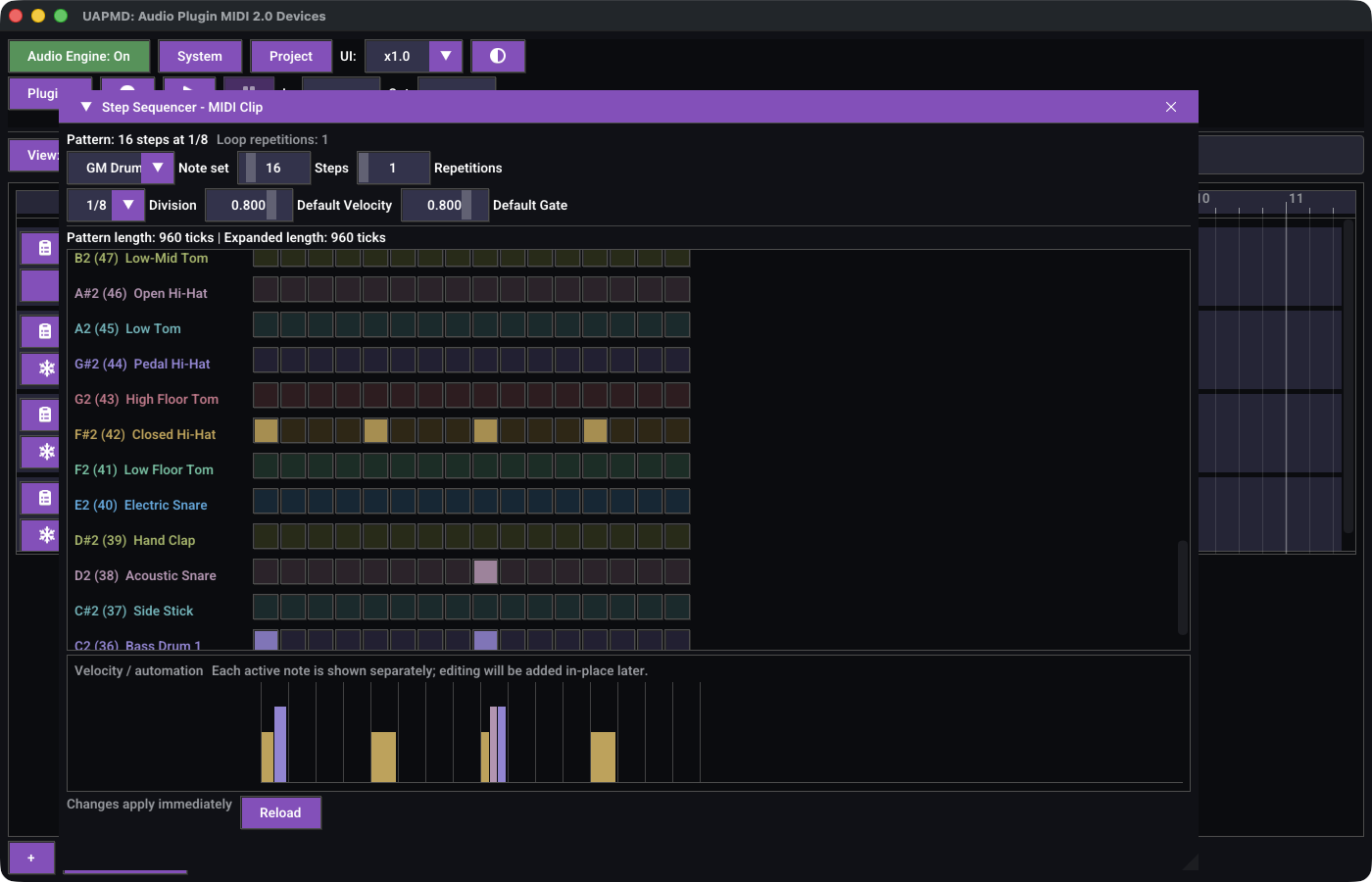The width and height of the screenshot is (1372, 882).
Task: Disable step 1 of Closed Hi-Hat row
Action: coord(266,430)
